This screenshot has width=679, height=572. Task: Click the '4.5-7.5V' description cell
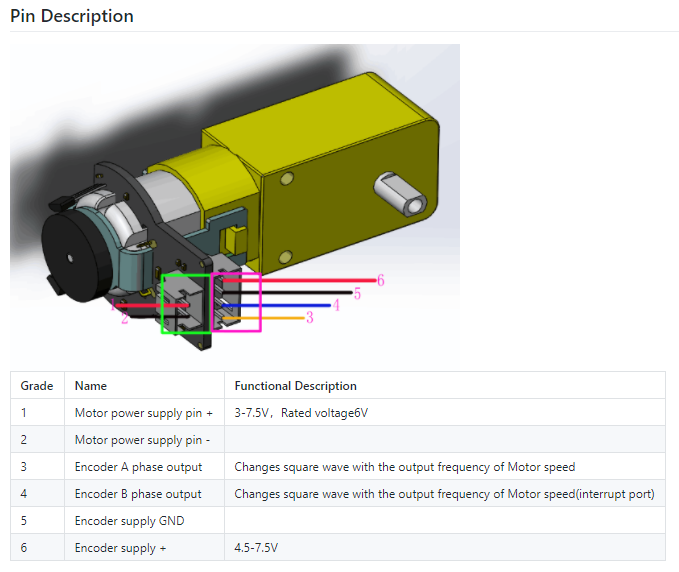[445, 547]
